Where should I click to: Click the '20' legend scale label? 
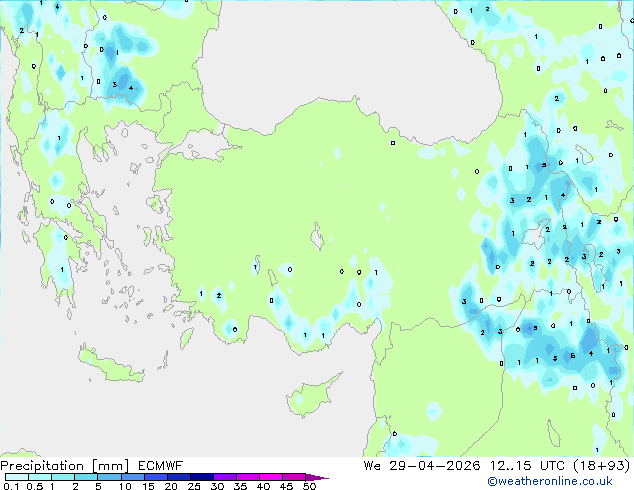[171, 486]
